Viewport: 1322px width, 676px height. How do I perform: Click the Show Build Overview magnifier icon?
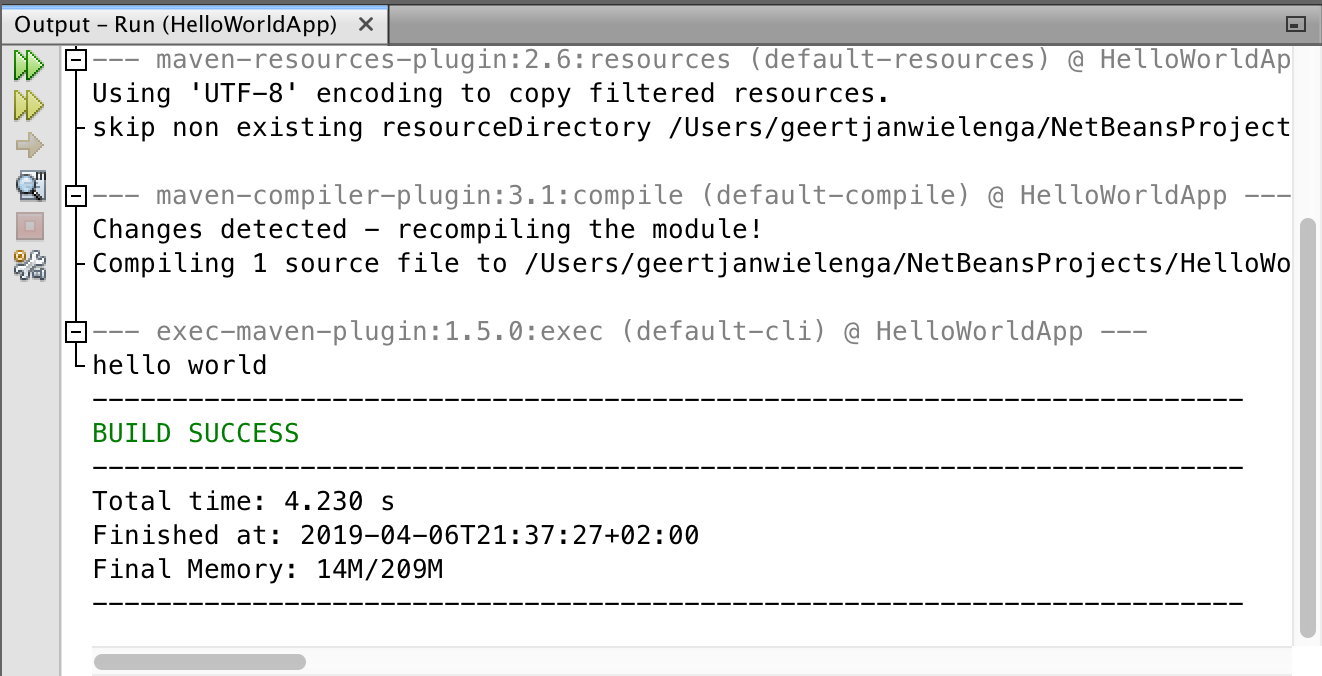[x=29, y=185]
